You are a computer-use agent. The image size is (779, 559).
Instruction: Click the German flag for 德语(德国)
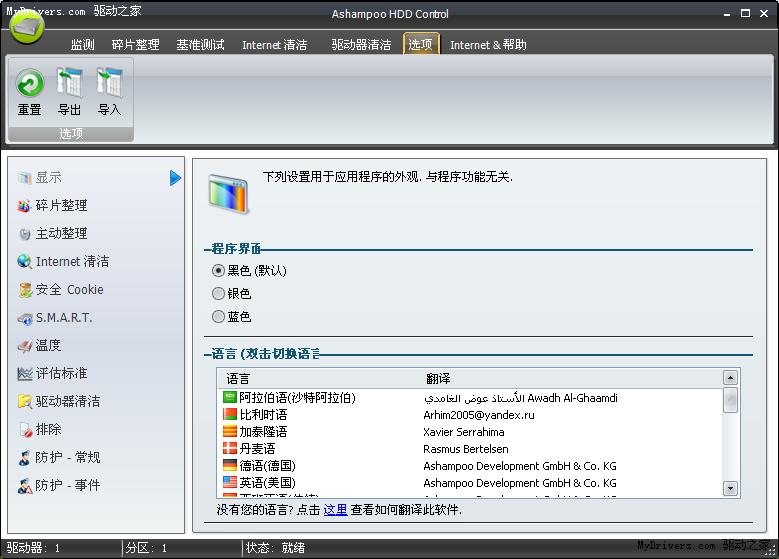point(230,465)
